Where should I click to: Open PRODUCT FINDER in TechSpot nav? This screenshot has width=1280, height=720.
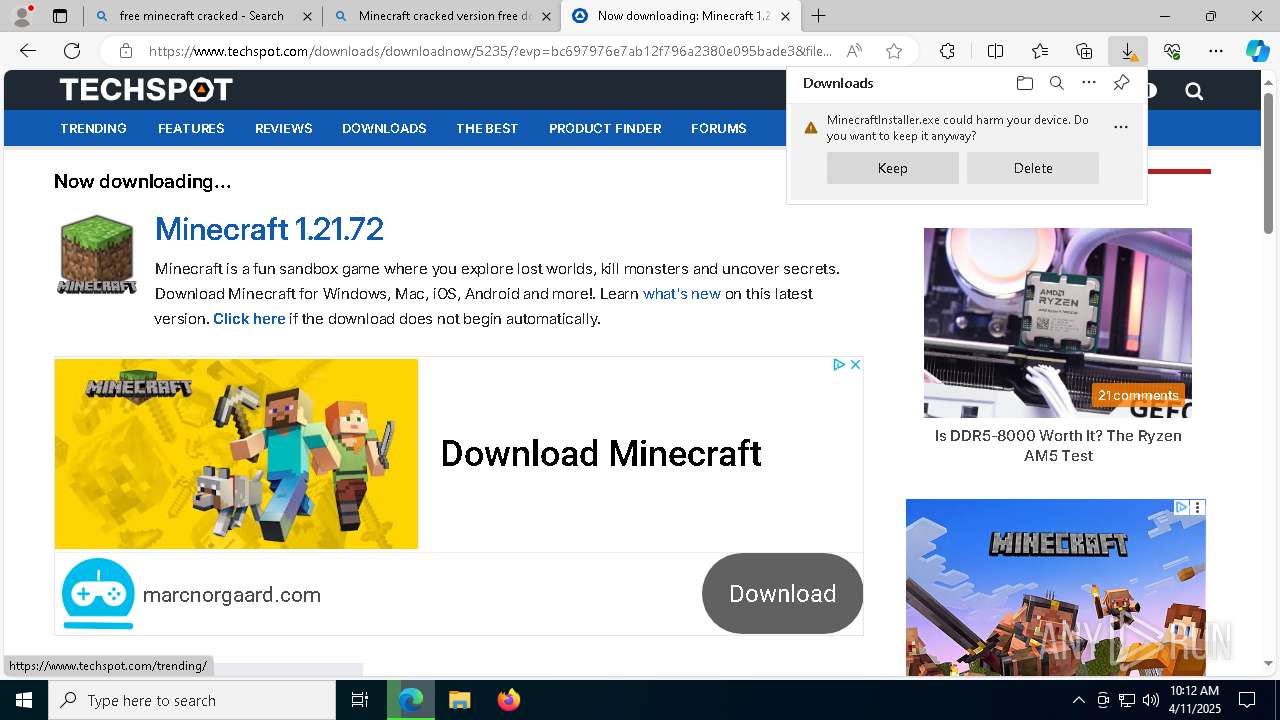point(605,128)
